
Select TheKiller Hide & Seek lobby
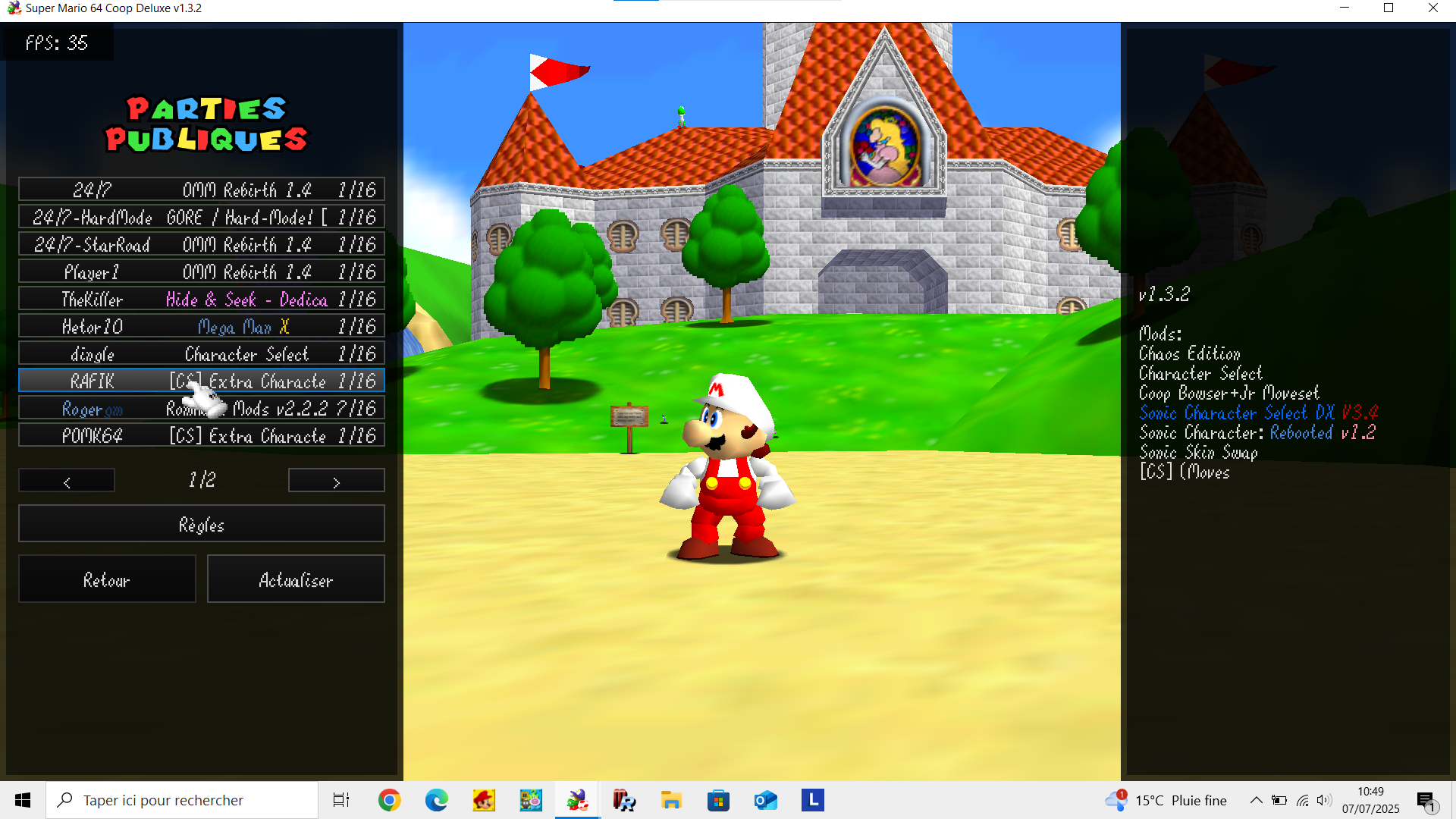point(202,299)
